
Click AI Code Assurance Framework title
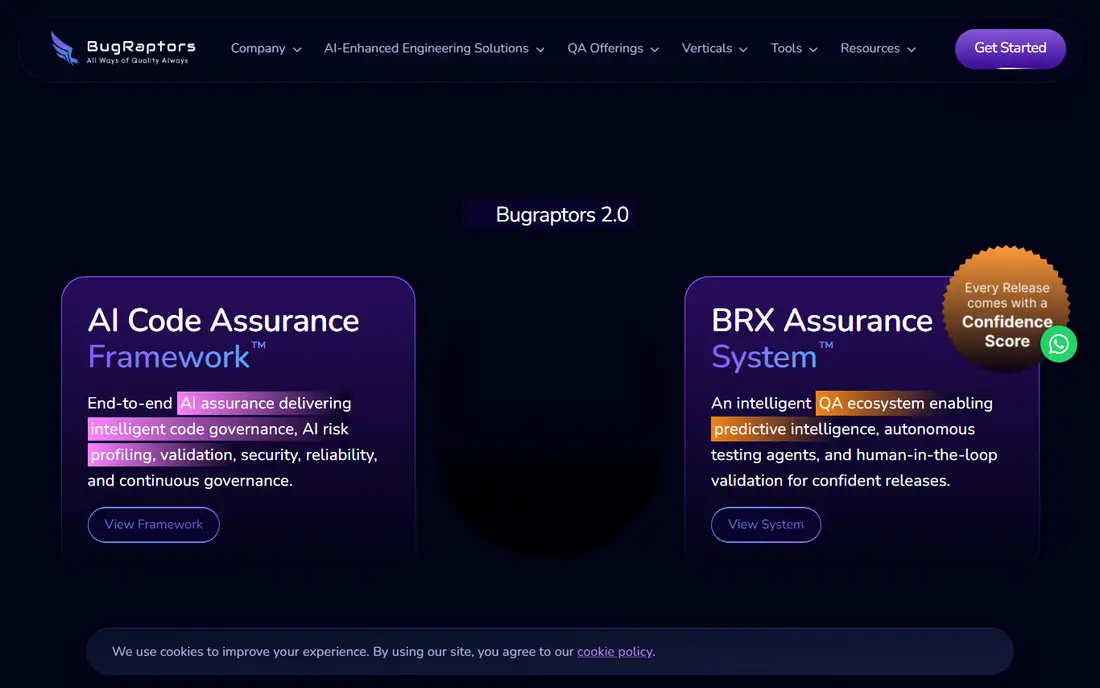223,339
